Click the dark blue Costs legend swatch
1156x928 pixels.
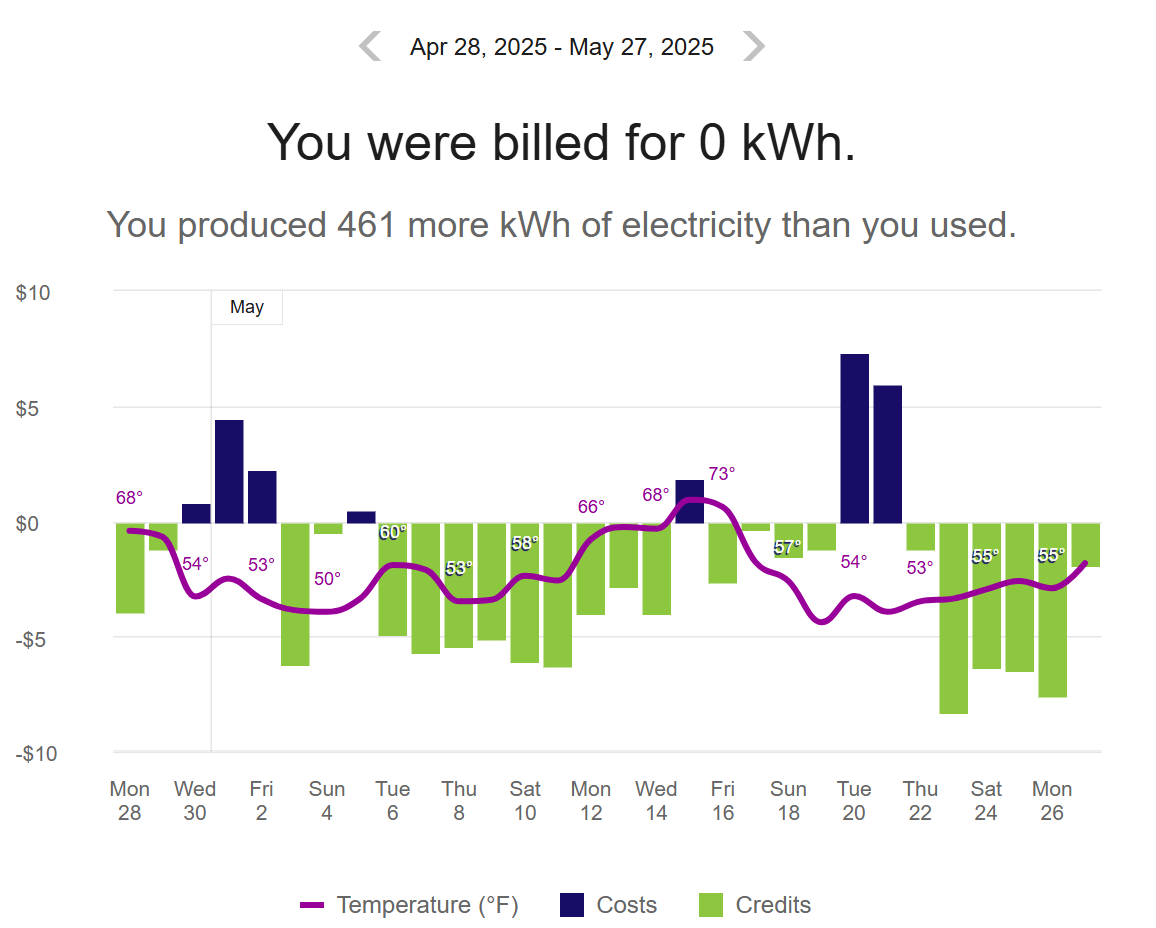(x=571, y=904)
